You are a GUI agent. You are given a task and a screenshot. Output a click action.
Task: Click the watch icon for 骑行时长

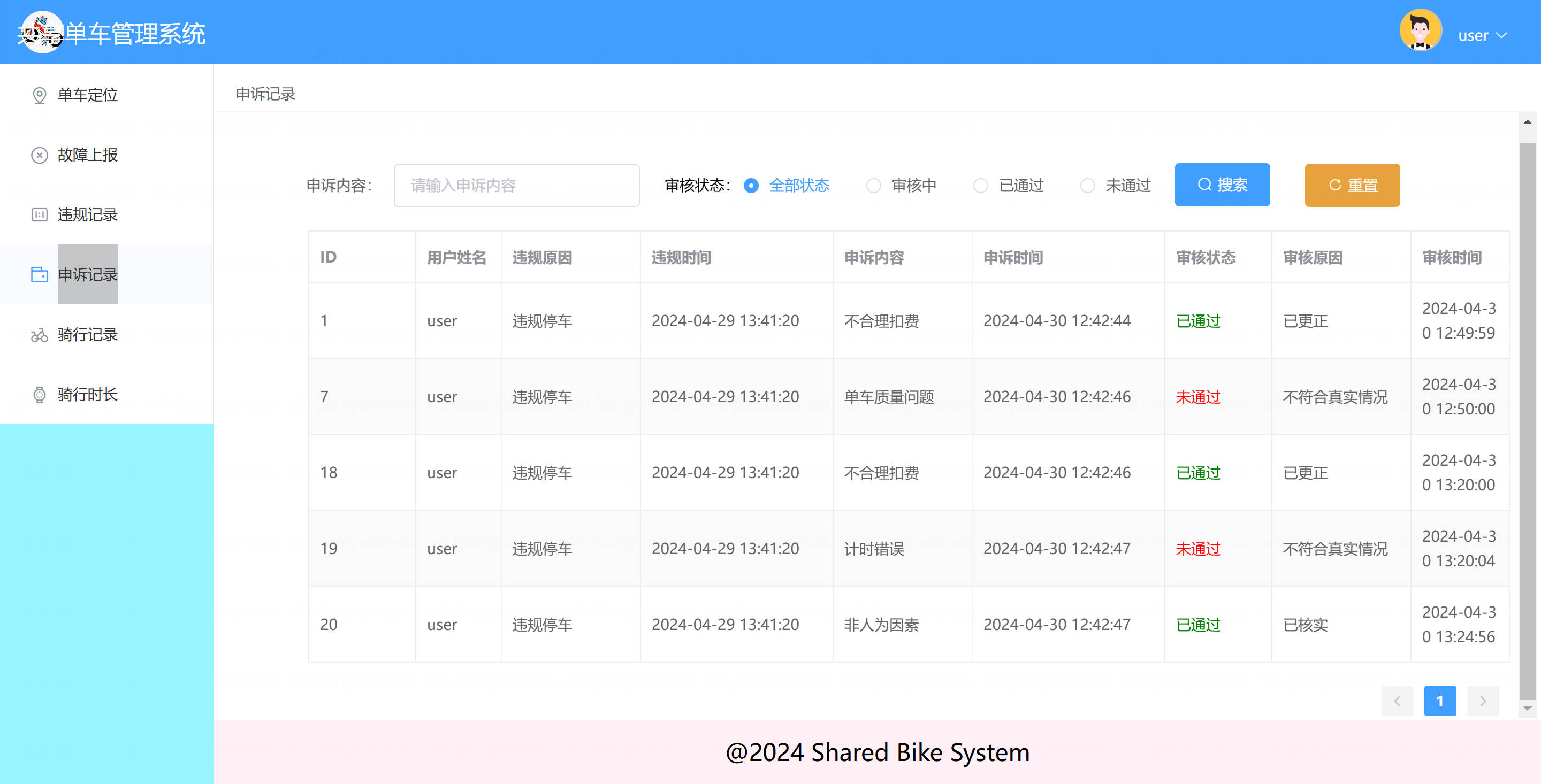[x=40, y=395]
